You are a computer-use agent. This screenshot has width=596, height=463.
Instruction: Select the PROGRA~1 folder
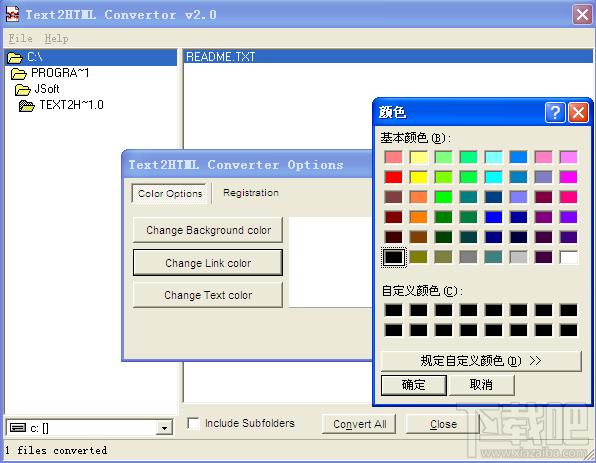coord(60,73)
